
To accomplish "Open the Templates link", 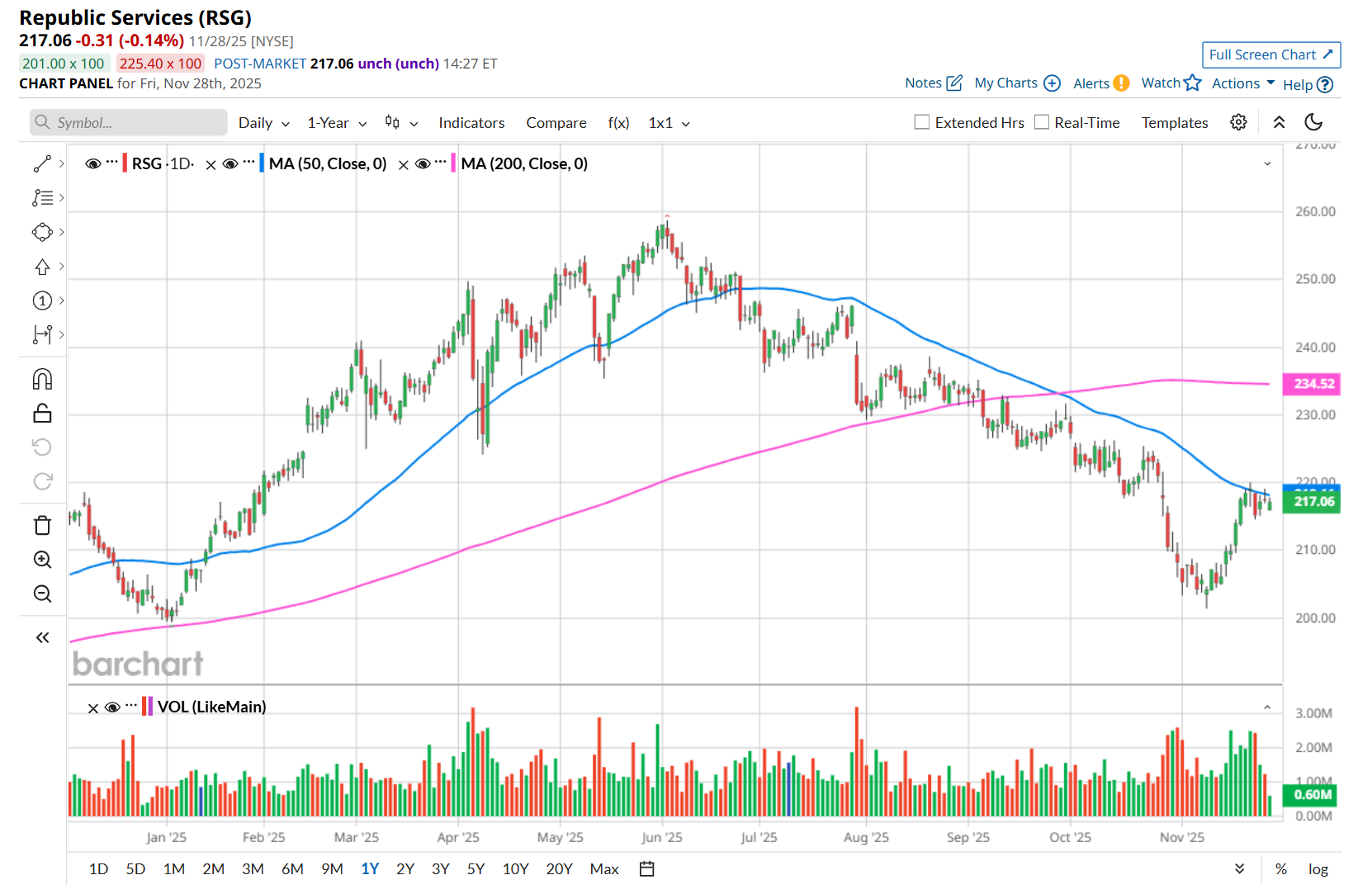I will [x=1175, y=123].
